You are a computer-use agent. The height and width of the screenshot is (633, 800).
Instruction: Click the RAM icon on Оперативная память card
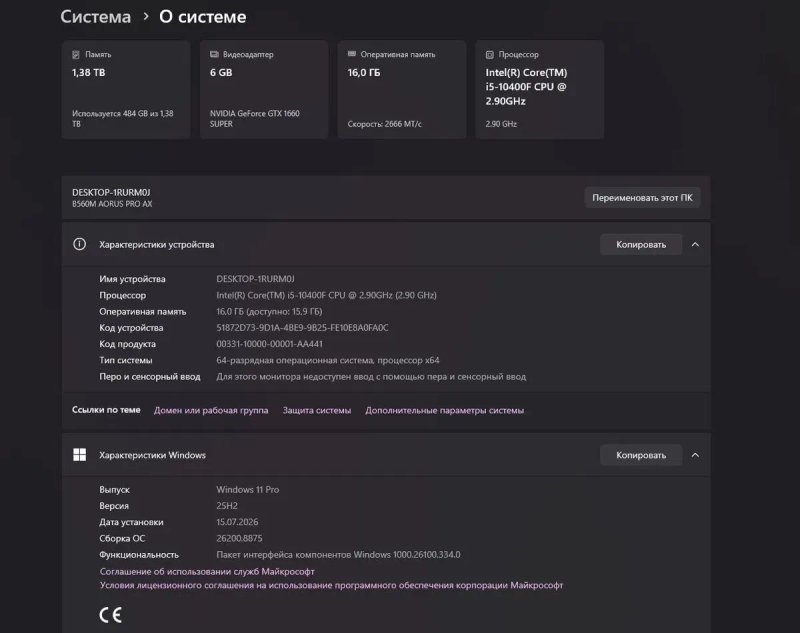[x=352, y=54]
